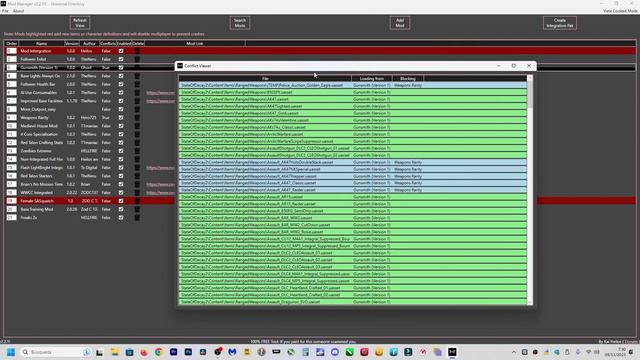
Task: Open File Explorer from taskbar
Action: point(114,352)
